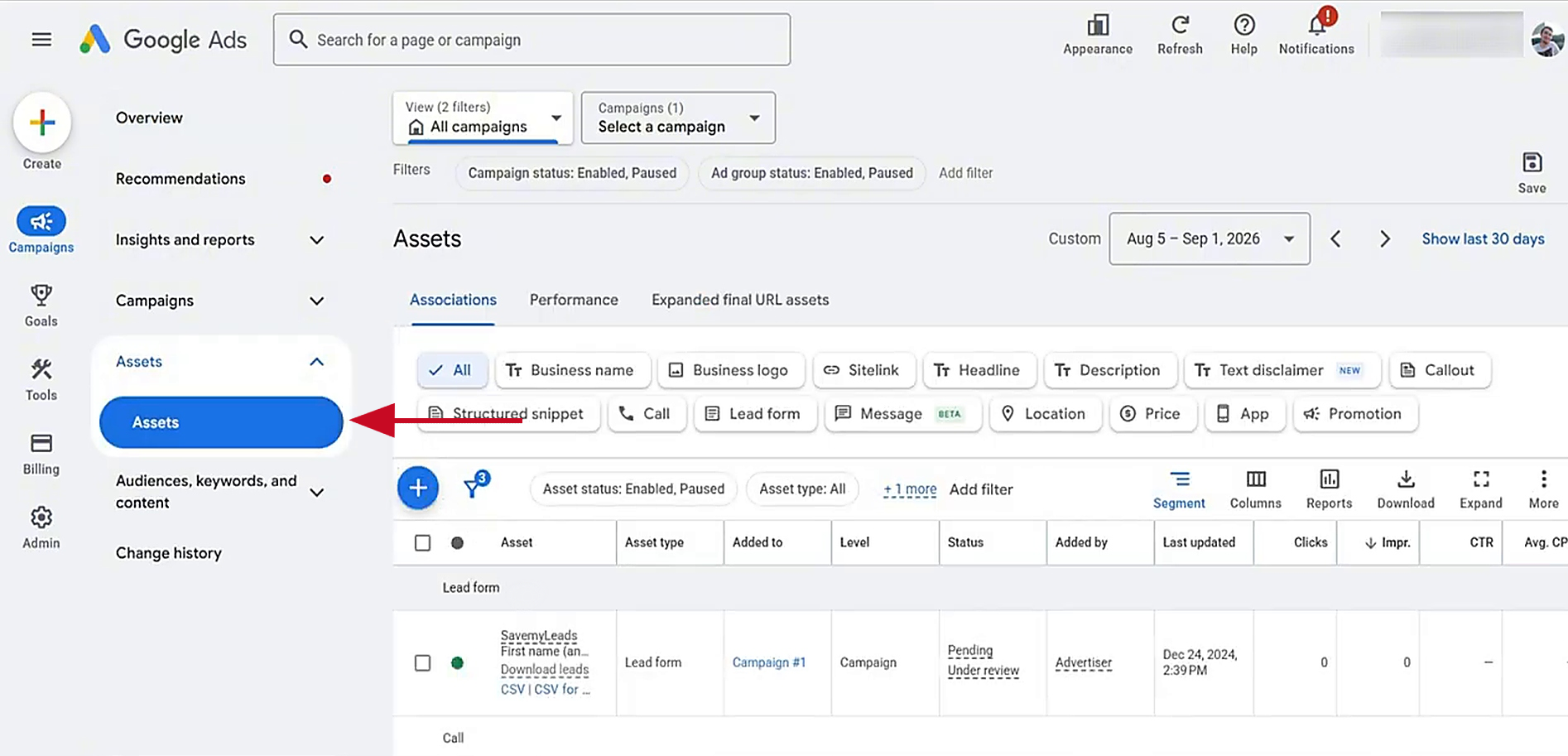Viewport: 1568px width, 756px height.
Task: Open Tools wrench icon
Action: click(x=41, y=369)
